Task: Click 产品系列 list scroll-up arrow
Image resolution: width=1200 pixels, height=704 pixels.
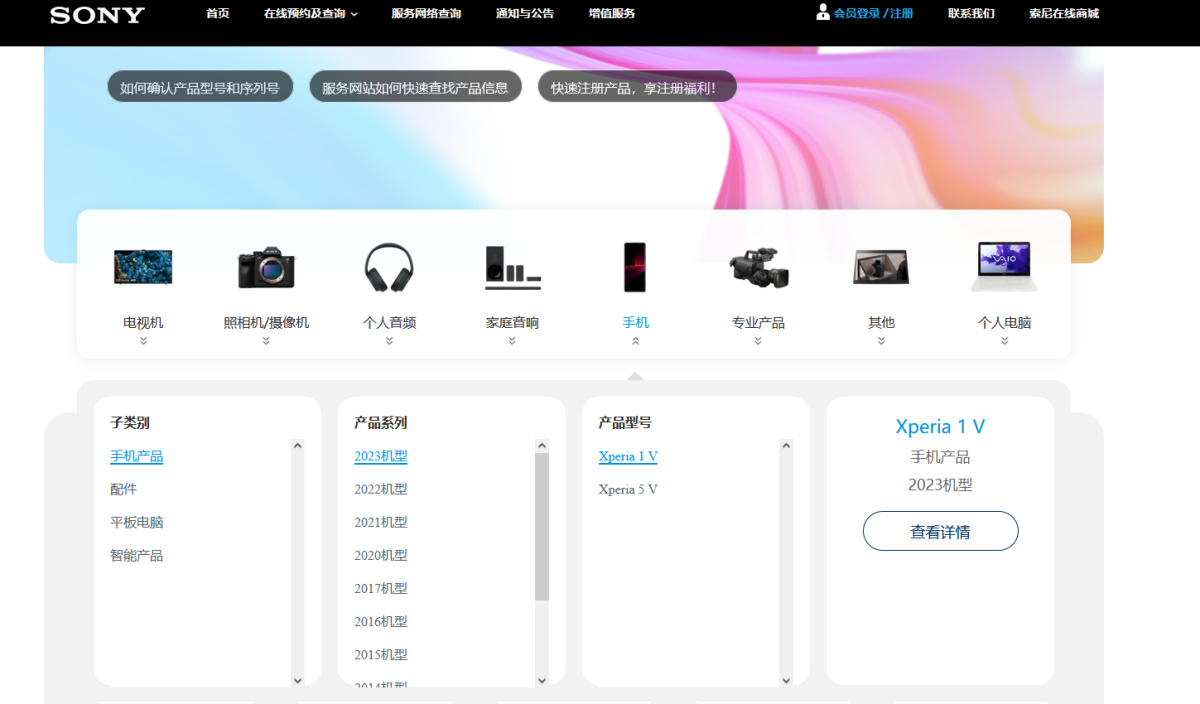Action: coord(542,446)
